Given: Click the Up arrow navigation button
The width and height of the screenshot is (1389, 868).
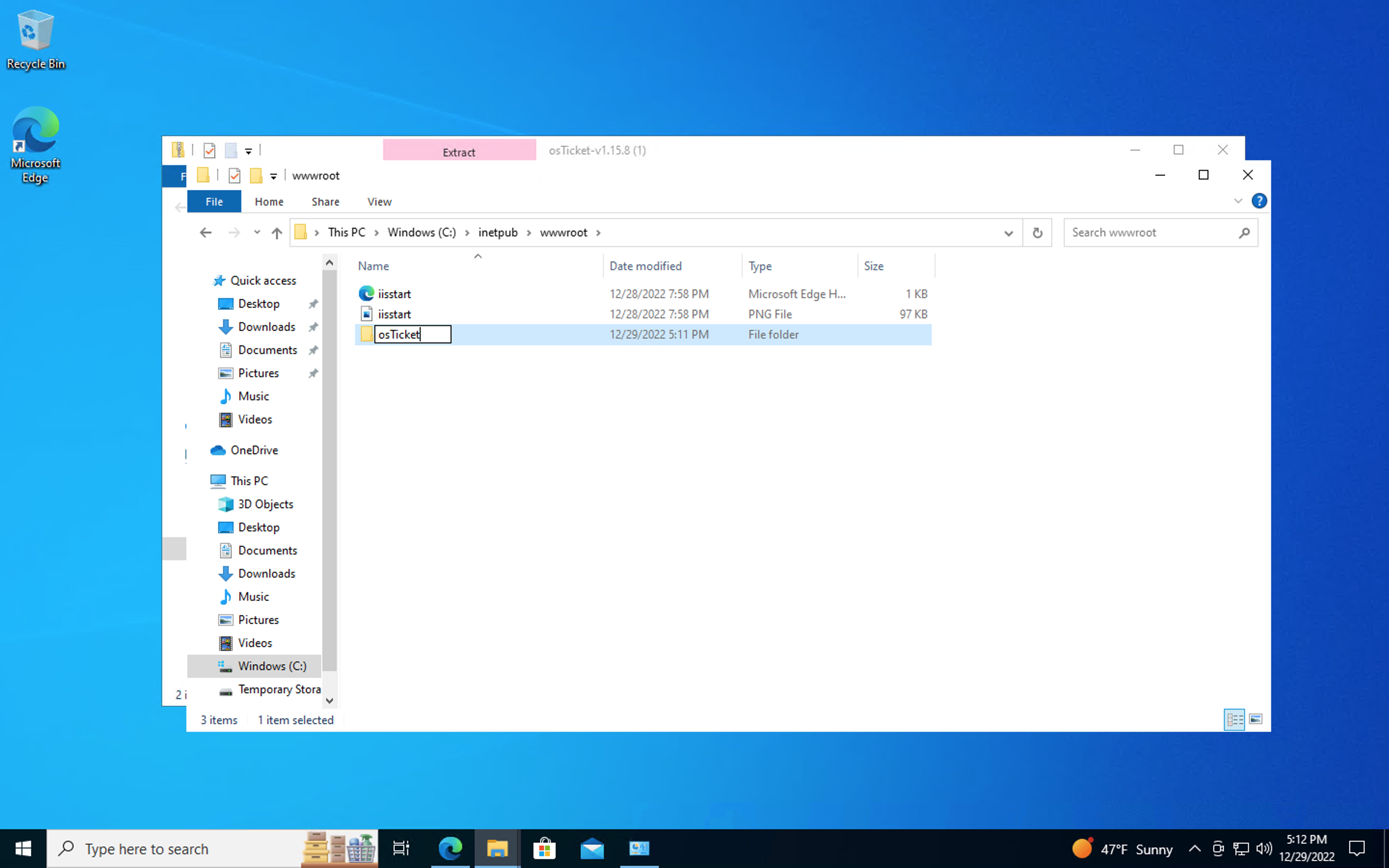Looking at the screenshot, I should (277, 232).
